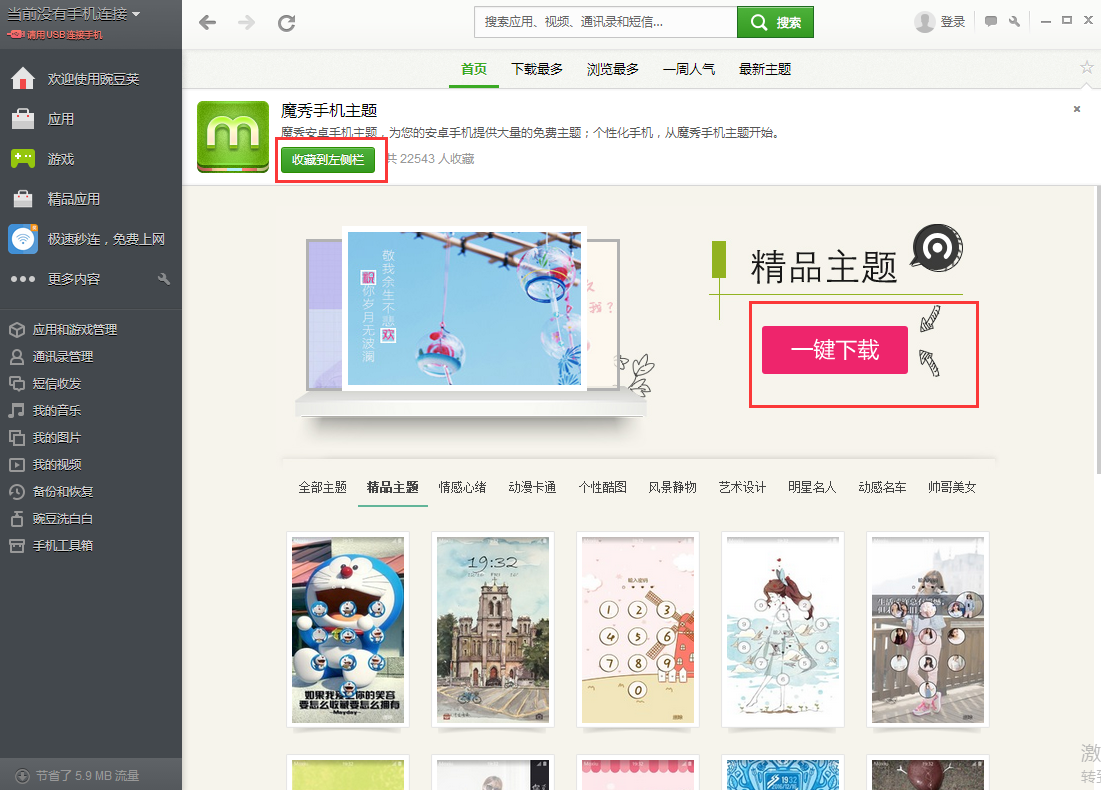Open the 明星名人 theme category

point(812,487)
